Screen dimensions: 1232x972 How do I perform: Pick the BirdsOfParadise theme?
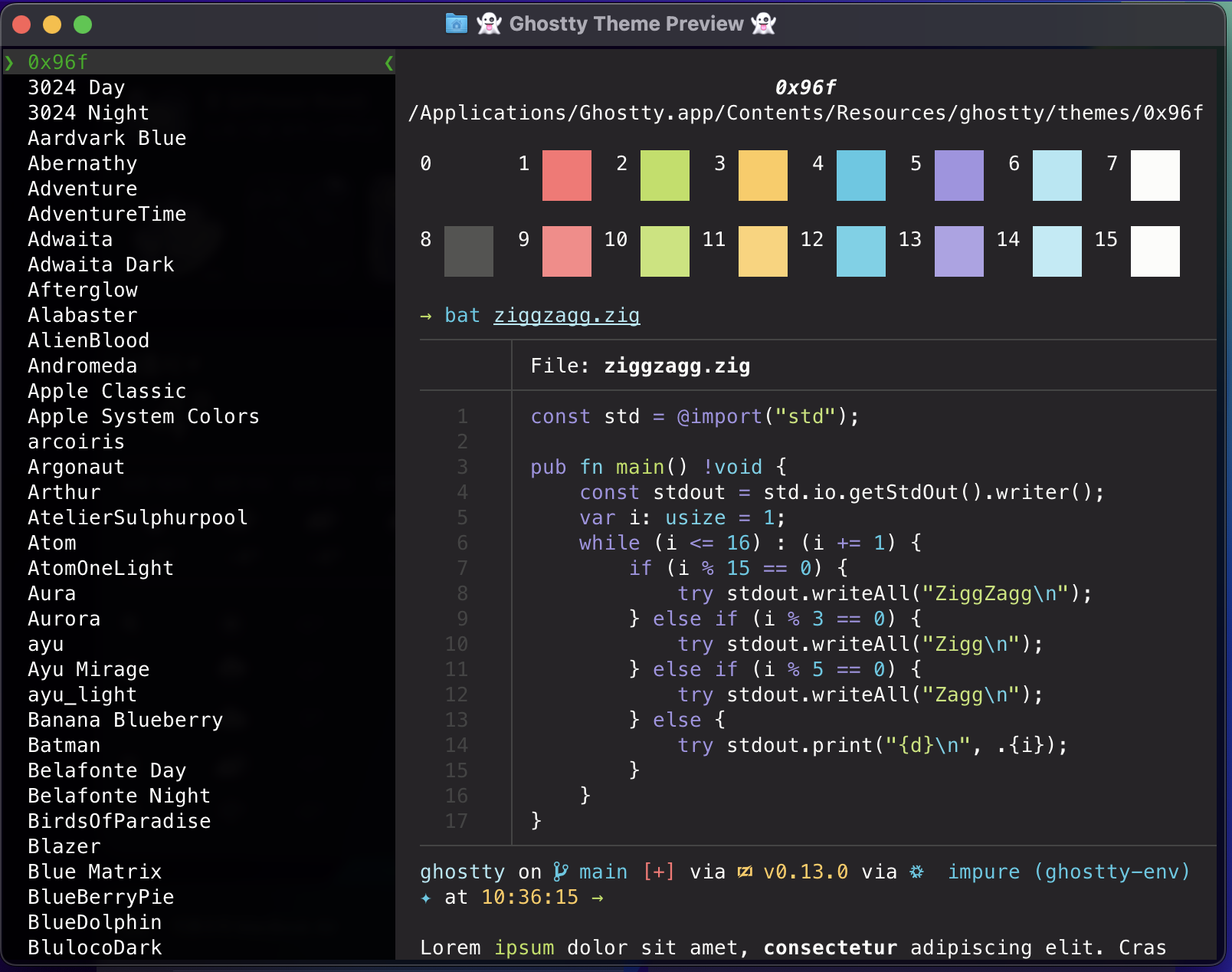119,821
